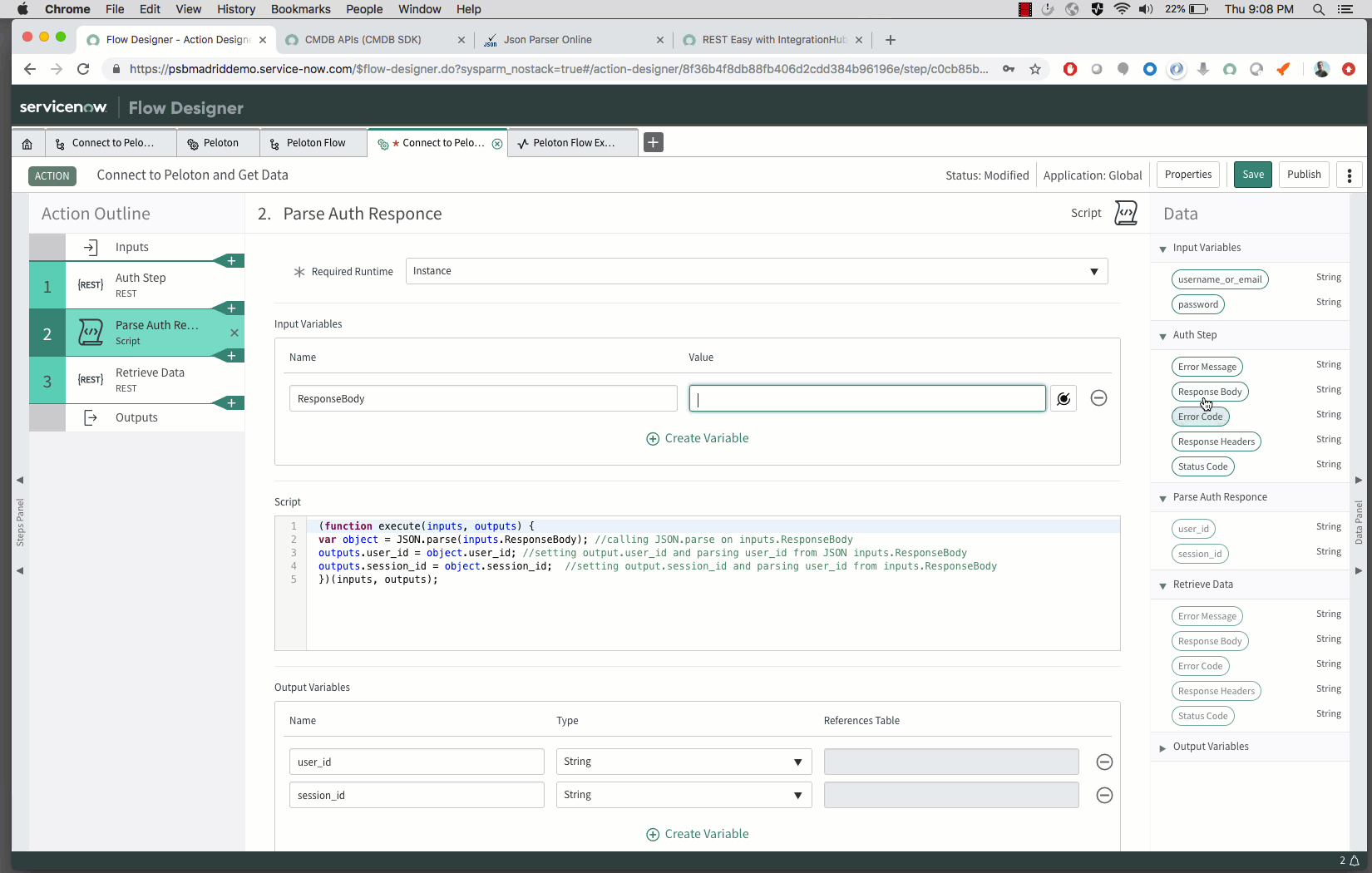Open the Inputs section in outline

tap(131, 247)
